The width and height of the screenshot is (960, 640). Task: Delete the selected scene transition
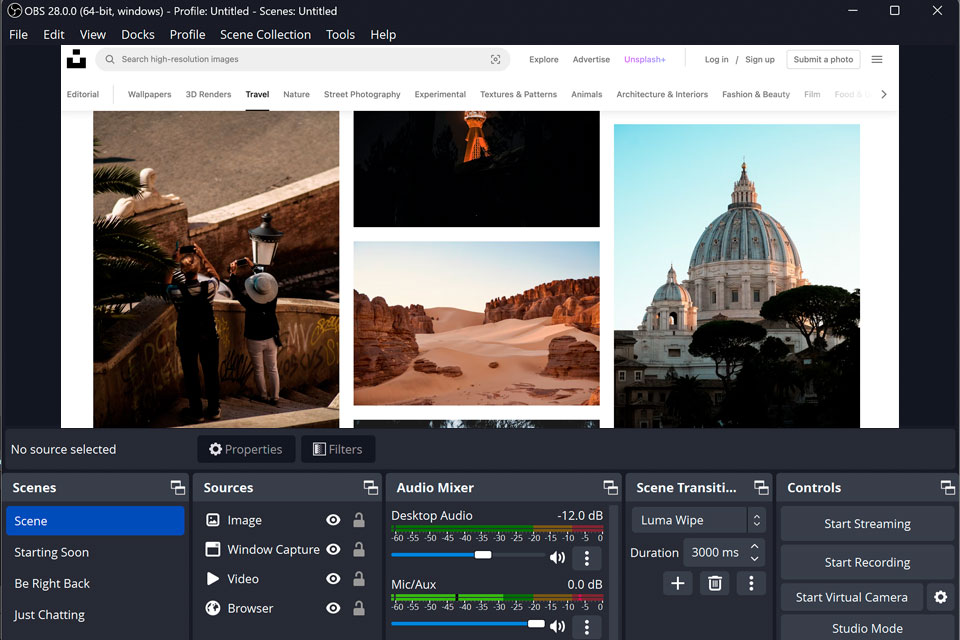click(714, 583)
